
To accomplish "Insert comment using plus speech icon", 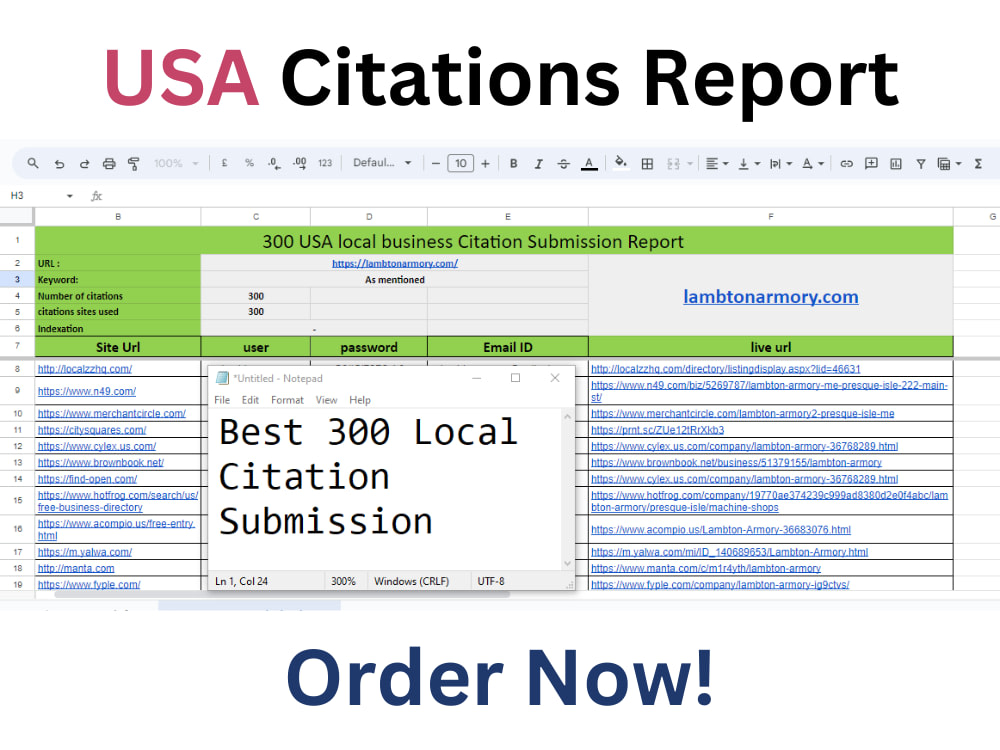I will [x=871, y=163].
